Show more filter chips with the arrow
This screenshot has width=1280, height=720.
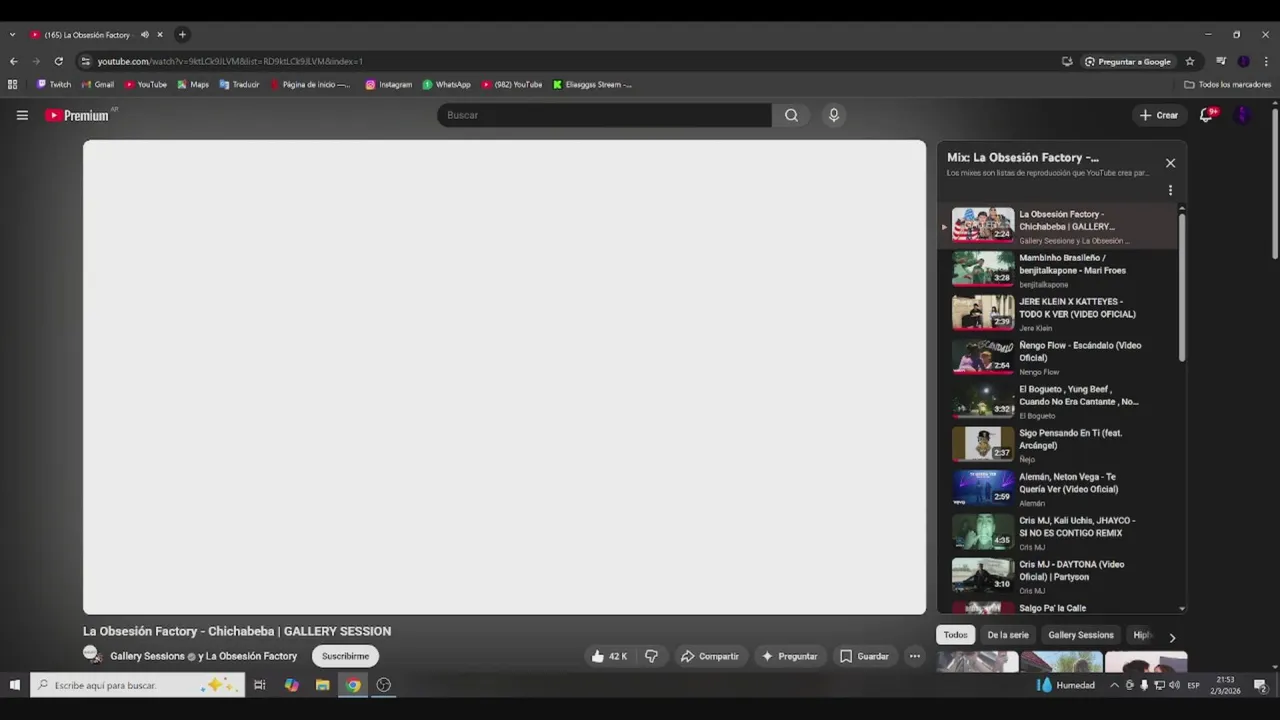(1172, 637)
